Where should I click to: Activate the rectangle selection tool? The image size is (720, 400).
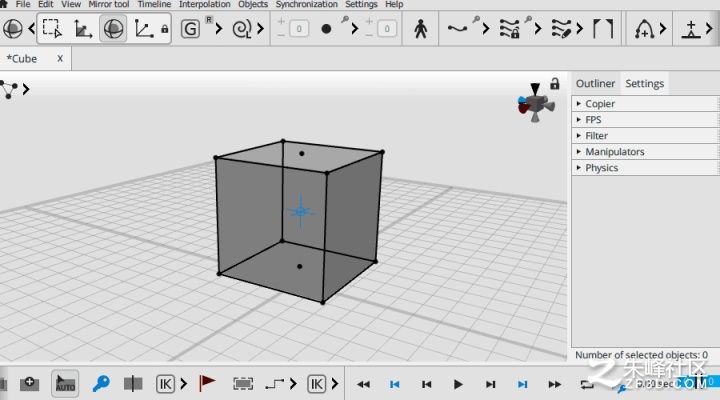52,28
